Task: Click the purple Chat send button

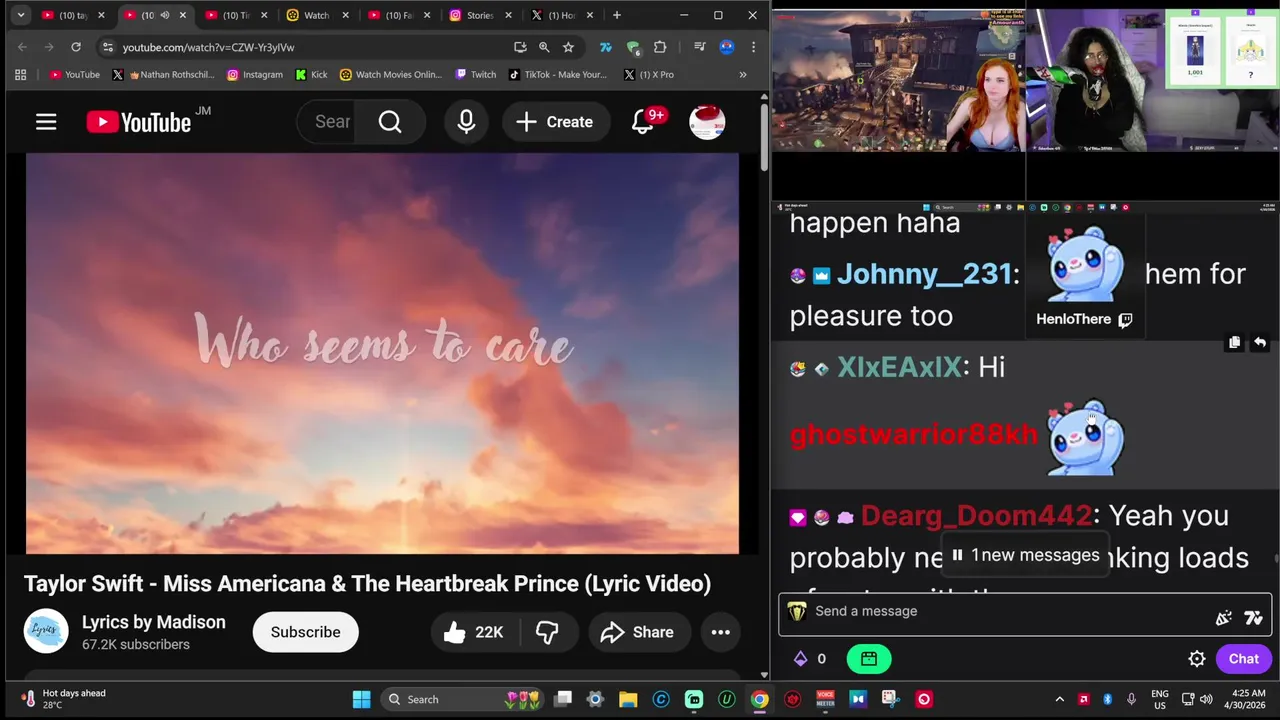Action: click(x=1244, y=658)
